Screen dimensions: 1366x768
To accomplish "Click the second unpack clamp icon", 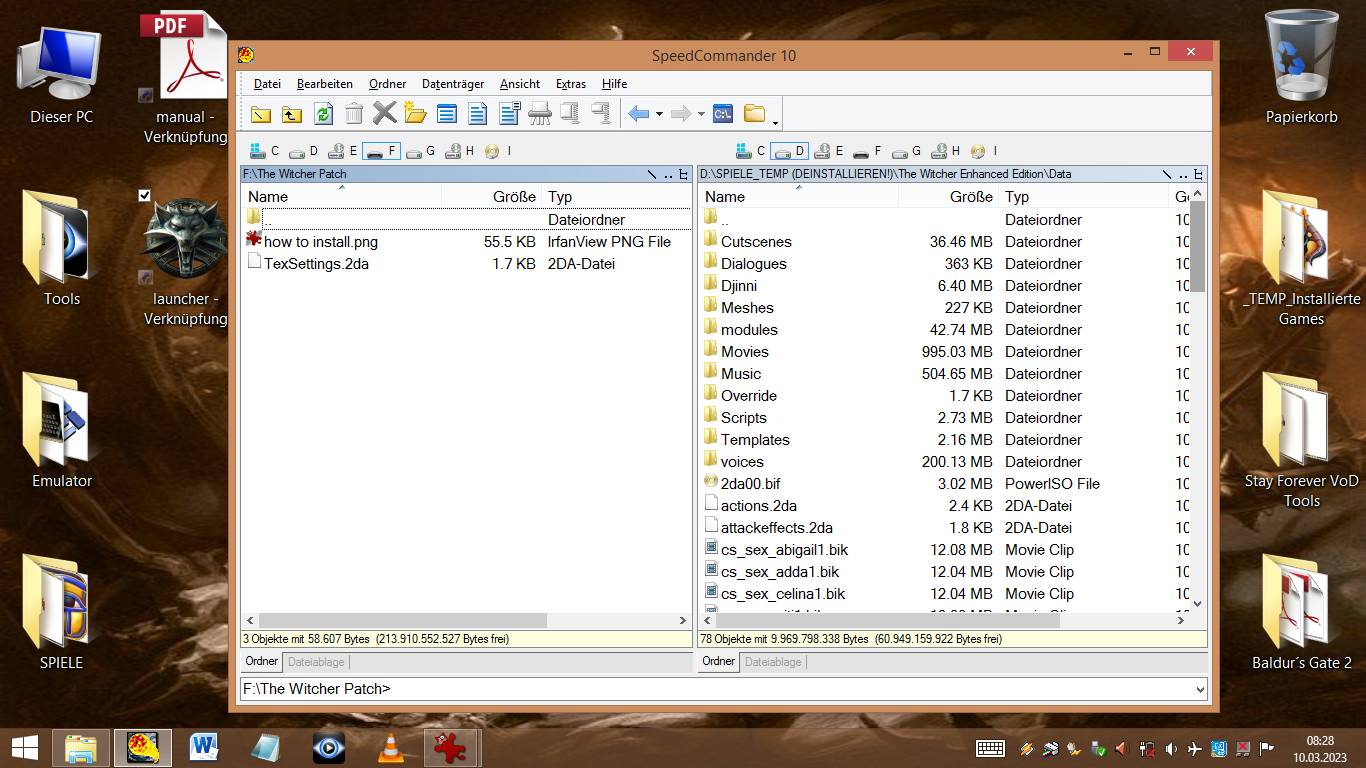I will [601, 113].
